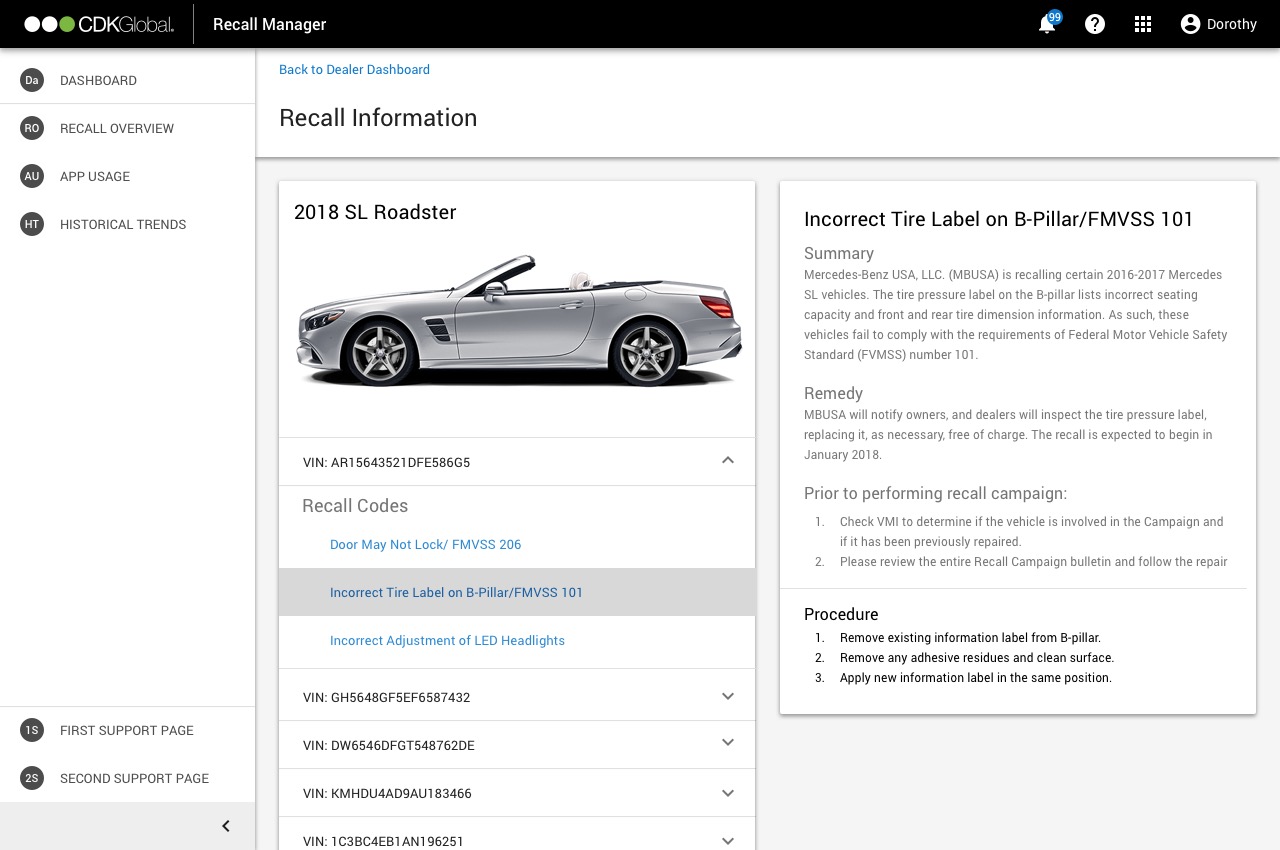Click the 1S first support badge icon

(32, 730)
